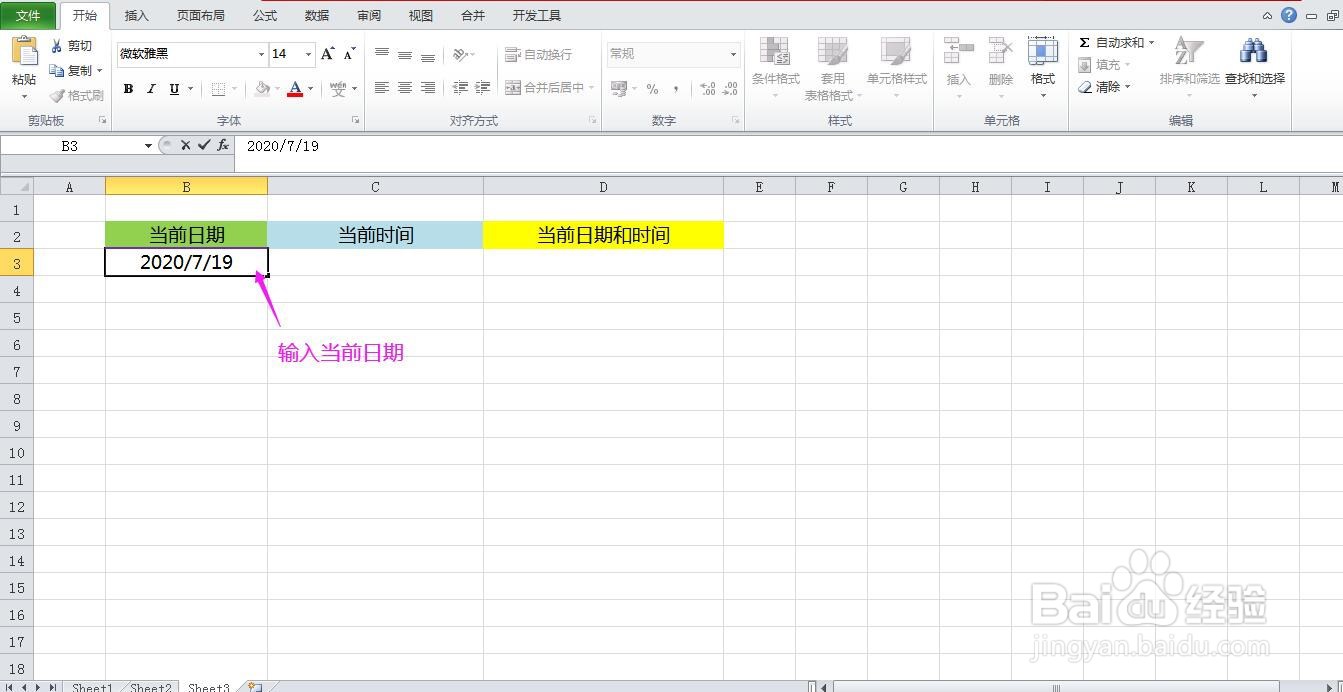Click the AutoSum icon
Viewport: 1343px width, 692px height.
point(1113,43)
